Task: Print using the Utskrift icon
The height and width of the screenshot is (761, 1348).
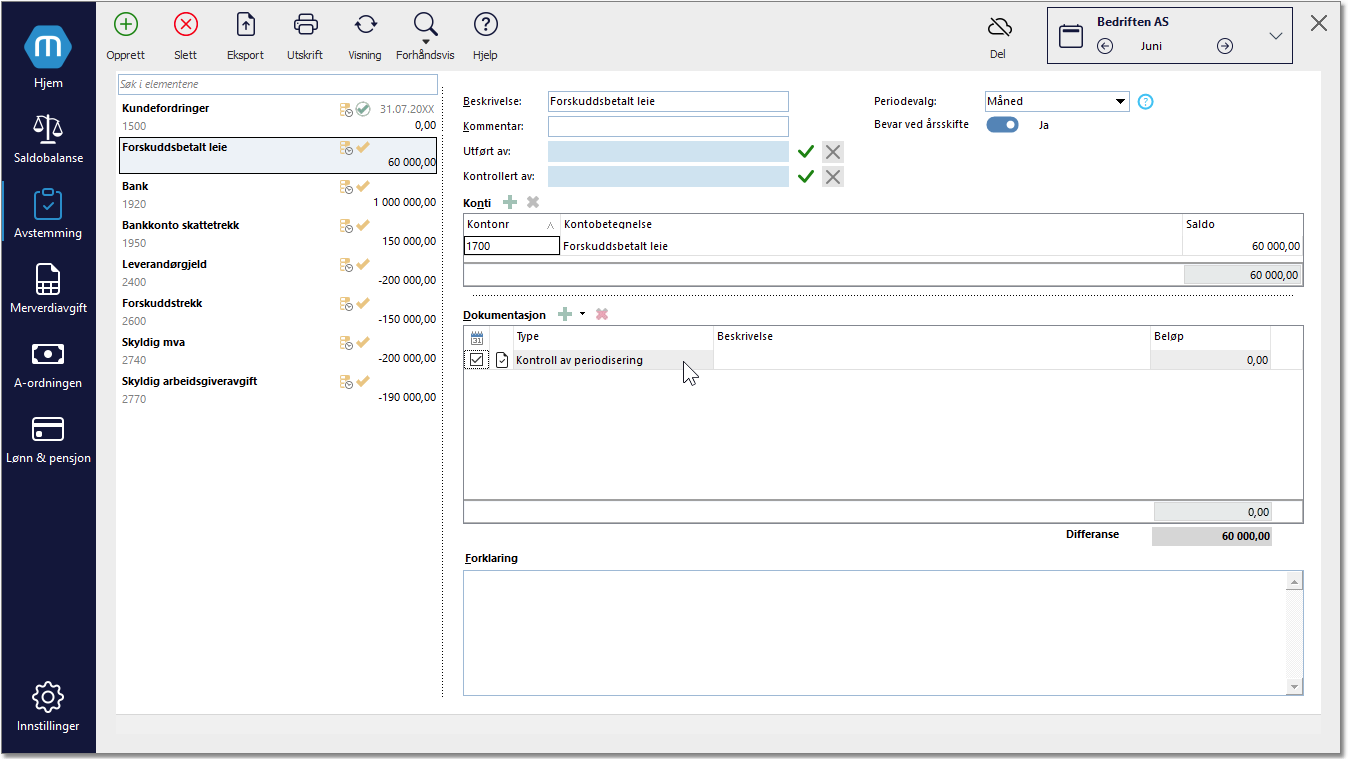Action: (305, 37)
